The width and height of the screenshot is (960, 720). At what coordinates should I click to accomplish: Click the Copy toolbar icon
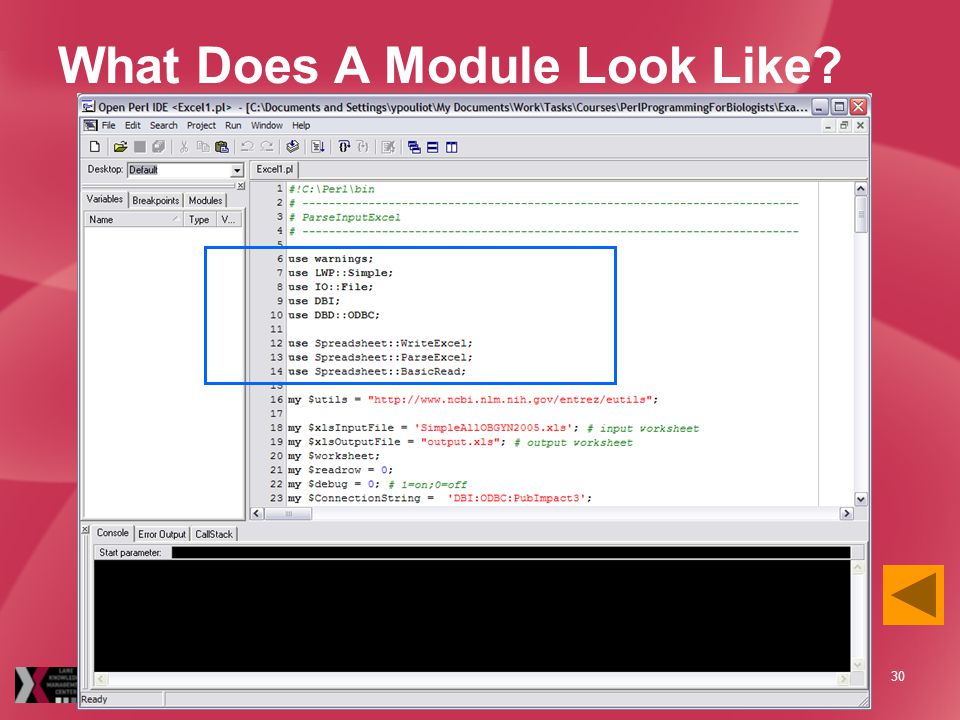pos(203,147)
